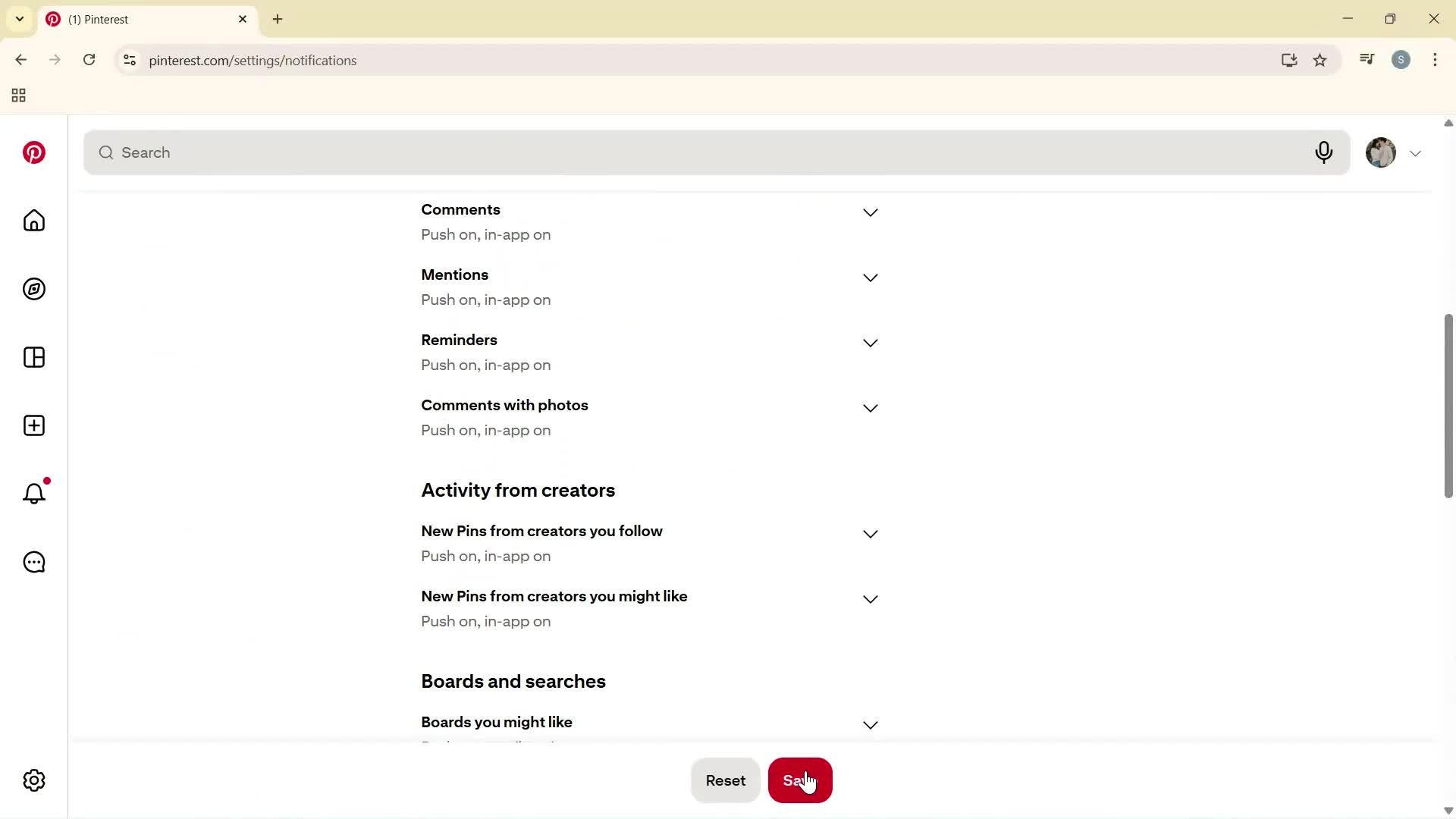Click the Pinterest logo
The image size is (1456, 819).
click(33, 152)
